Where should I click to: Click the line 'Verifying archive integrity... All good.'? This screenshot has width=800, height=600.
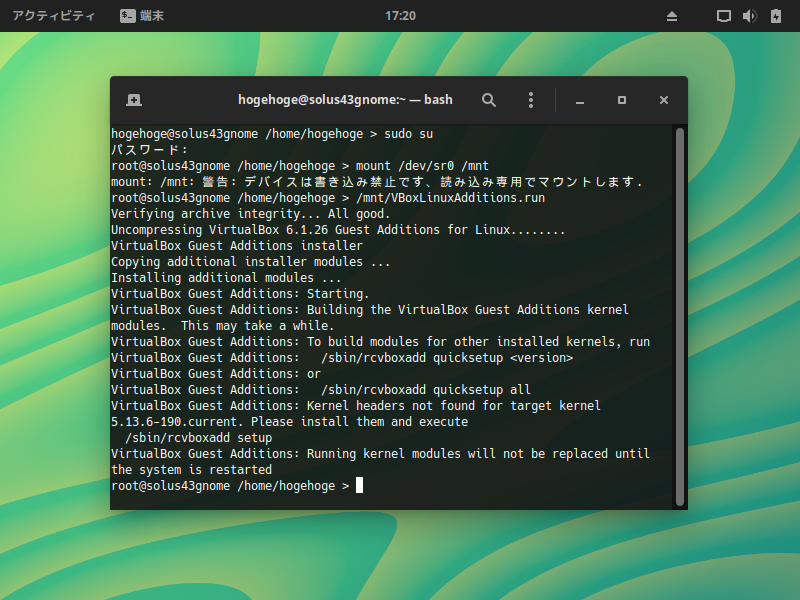(251, 214)
